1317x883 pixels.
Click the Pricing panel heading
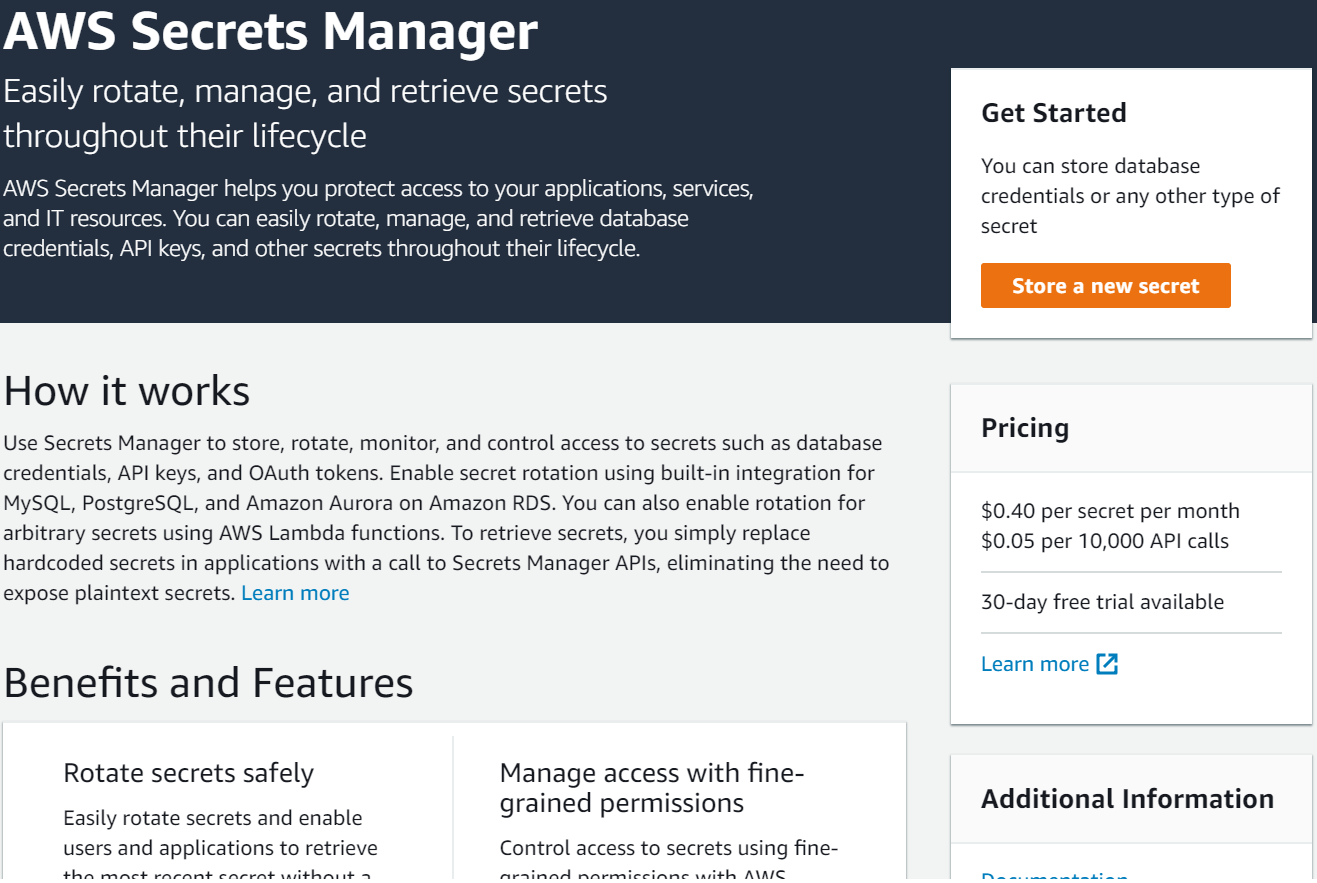[x=1025, y=428]
